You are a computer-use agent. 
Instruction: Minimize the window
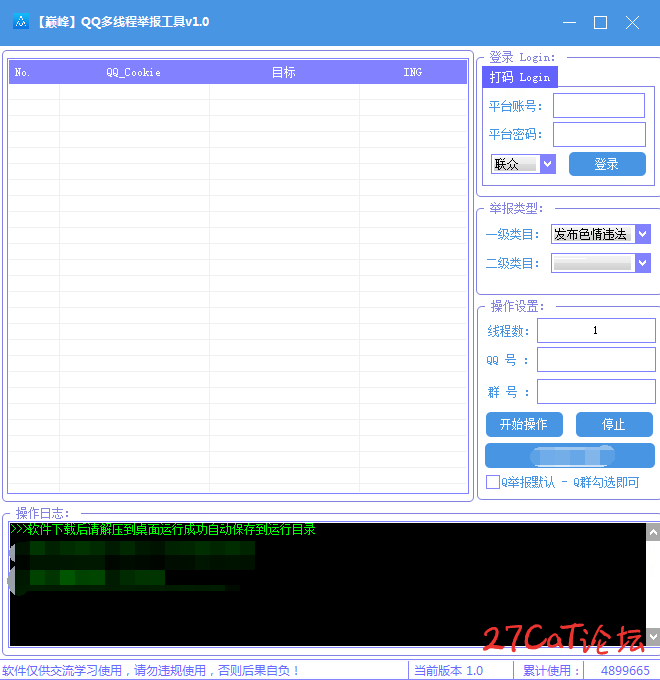[x=569, y=22]
